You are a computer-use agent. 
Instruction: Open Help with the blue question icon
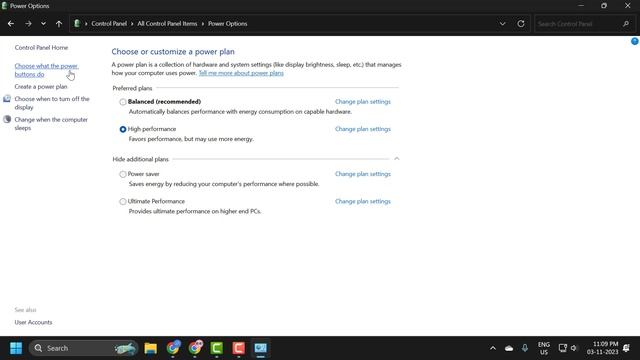click(635, 41)
